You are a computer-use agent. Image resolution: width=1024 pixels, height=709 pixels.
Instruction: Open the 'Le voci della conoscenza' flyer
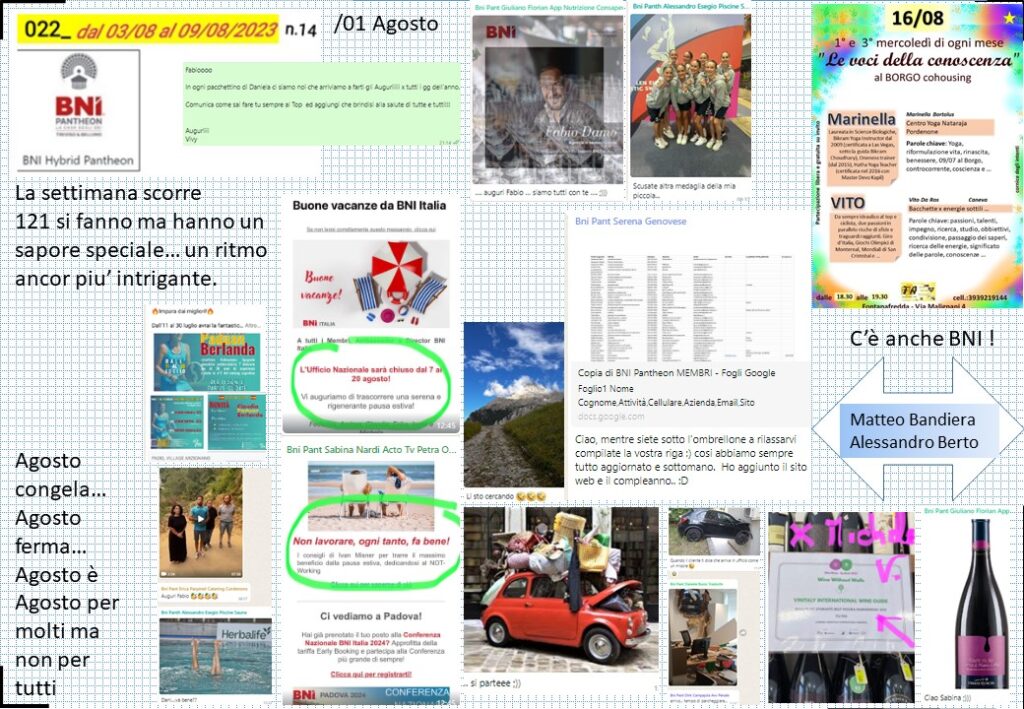click(x=917, y=155)
